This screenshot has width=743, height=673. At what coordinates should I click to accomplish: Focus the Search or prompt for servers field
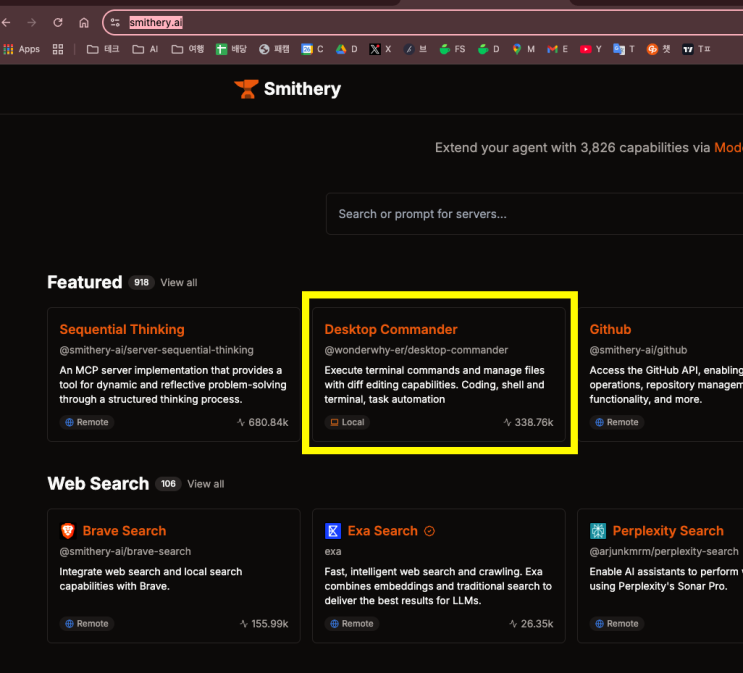click(530, 214)
